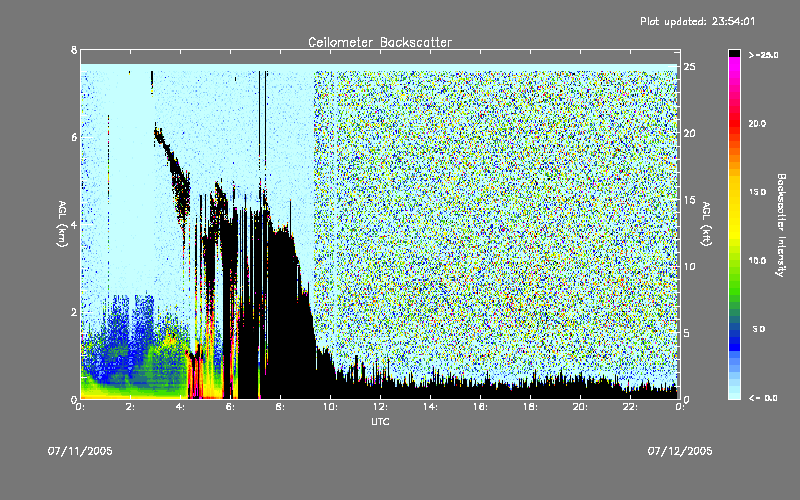Click the '4' tick on km axis
The image size is (800, 500).
(x=74, y=224)
